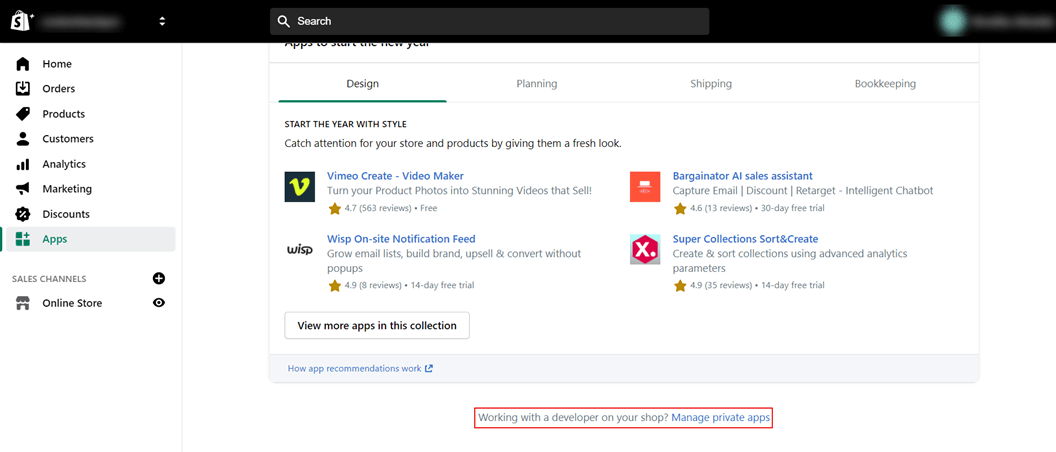The width and height of the screenshot is (1056, 452).
Task: Click View more apps in this collection
Action: [x=377, y=325]
